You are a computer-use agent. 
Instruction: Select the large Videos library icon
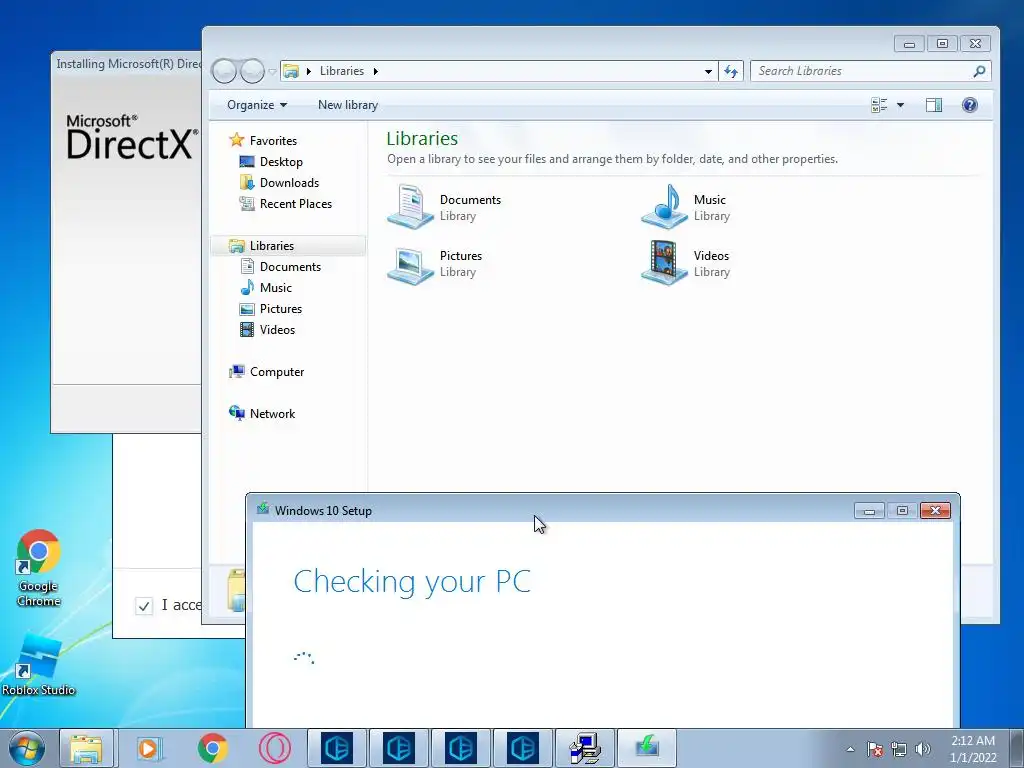coord(664,263)
